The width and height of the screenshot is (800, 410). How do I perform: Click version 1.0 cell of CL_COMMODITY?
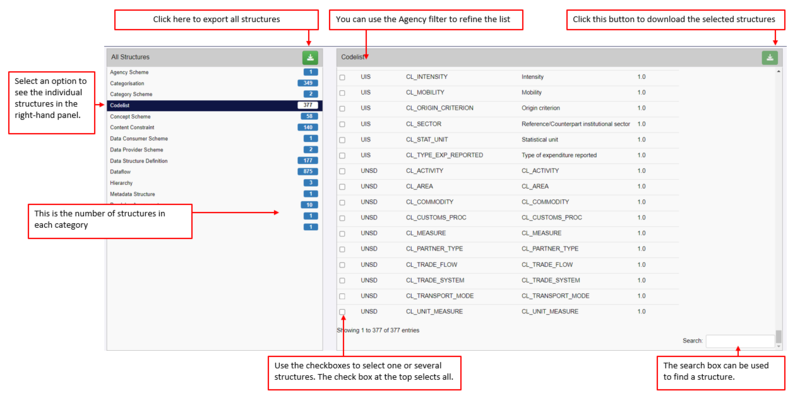point(641,202)
